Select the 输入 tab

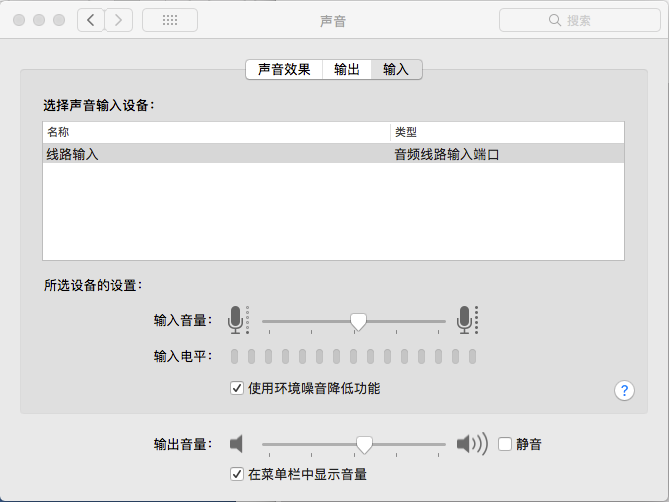[x=396, y=70]
